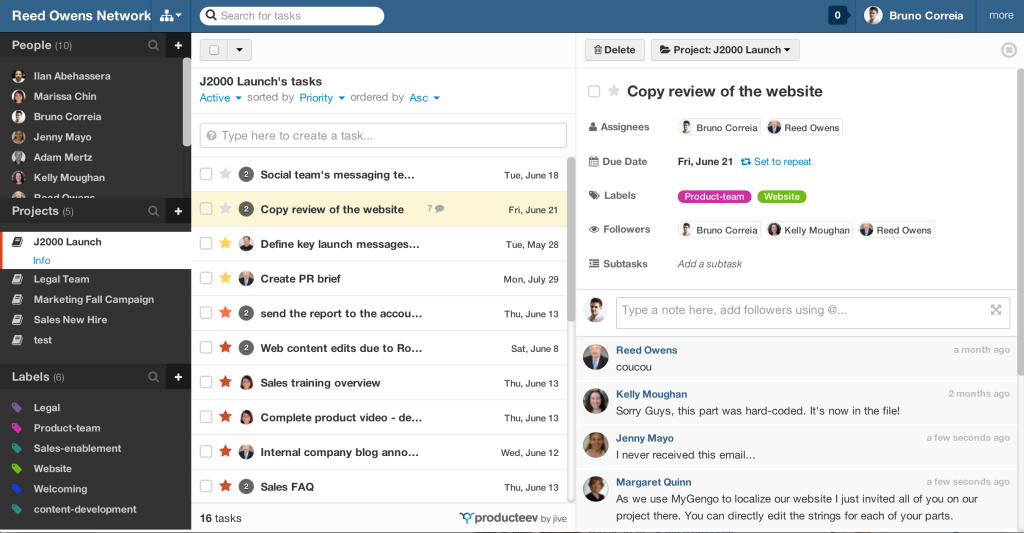1024x533 pixels.
Task: Close the task detail panel
Action: coord(1008,50)
